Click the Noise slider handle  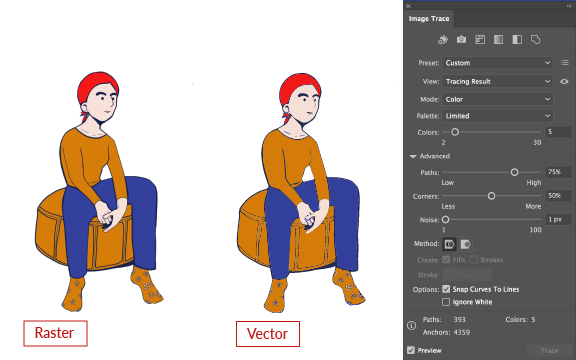coord(445,220)
